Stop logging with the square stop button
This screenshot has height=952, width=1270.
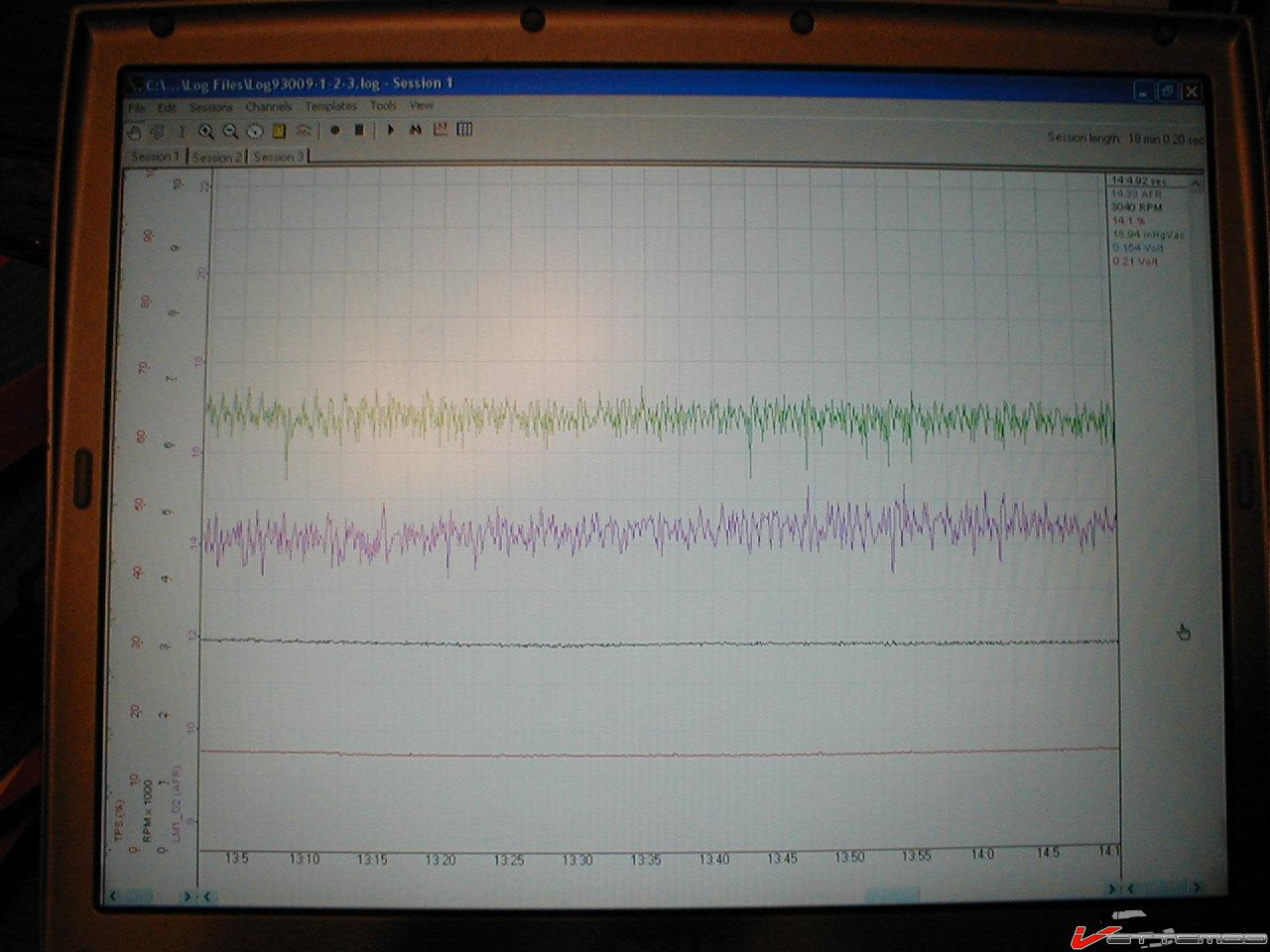pos(360,130)
